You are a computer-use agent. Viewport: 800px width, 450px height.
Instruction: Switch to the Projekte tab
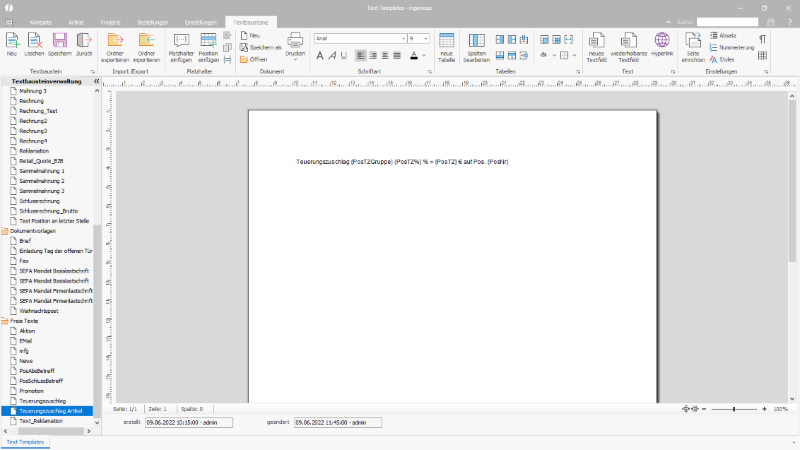pos(111,22)
